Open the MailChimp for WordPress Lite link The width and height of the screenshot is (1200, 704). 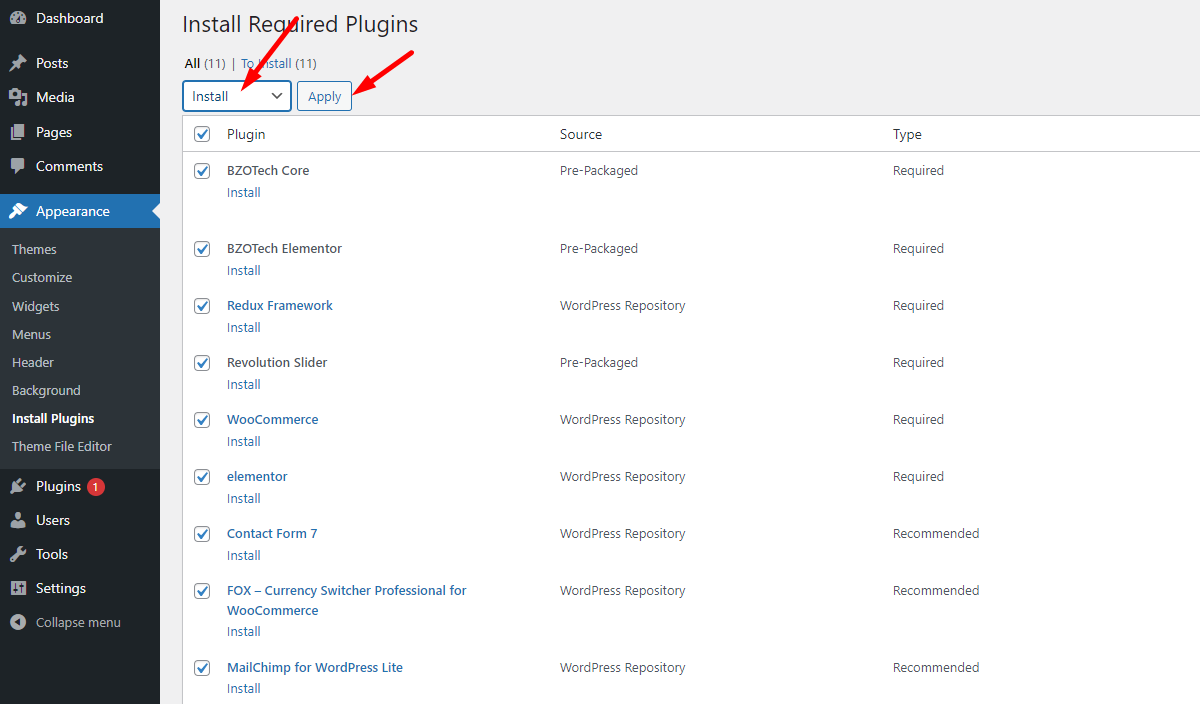pos(315,667)
